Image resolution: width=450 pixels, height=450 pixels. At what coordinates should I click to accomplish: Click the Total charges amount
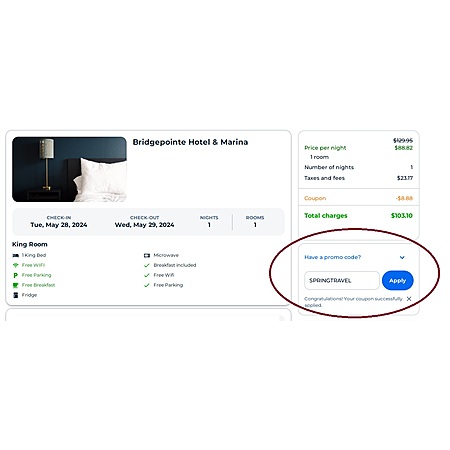(402, 216)
